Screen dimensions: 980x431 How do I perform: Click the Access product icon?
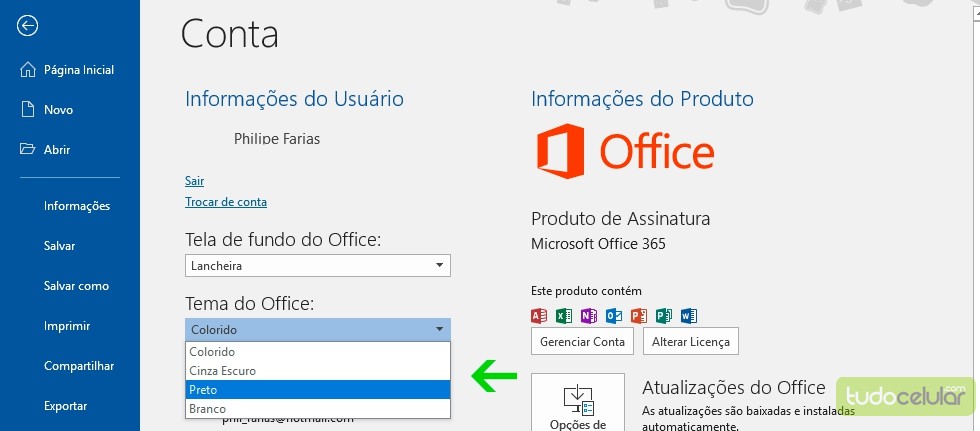(x=539, y=316)
